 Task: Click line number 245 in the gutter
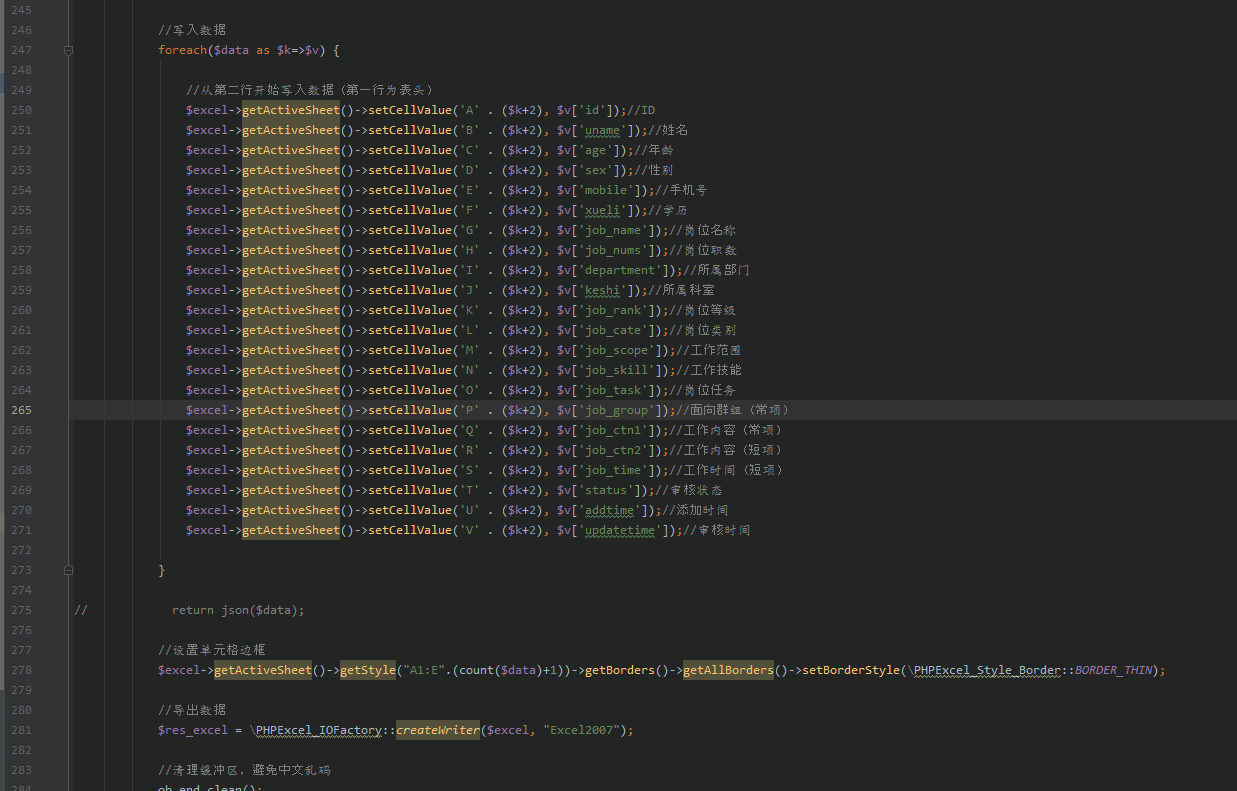click(x=21, y=9)
